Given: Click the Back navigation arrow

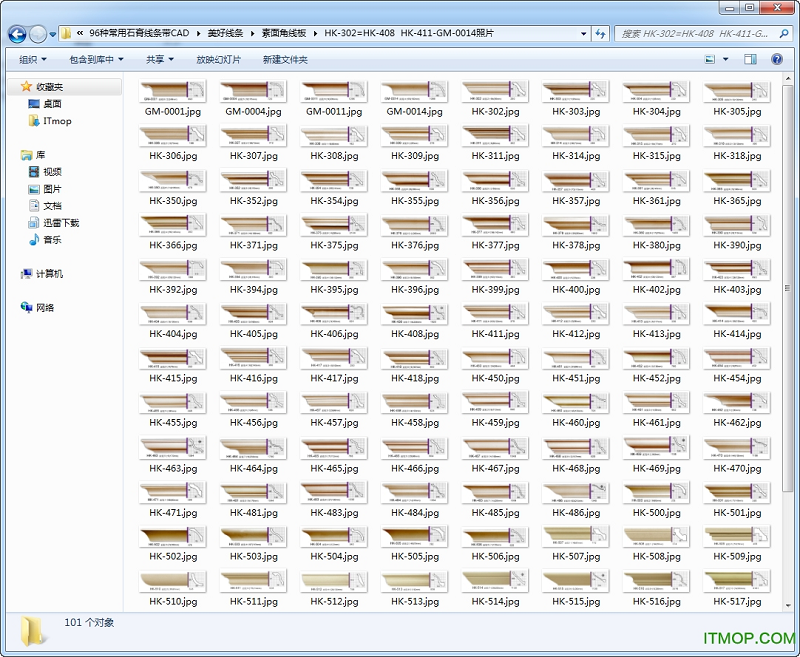Looking at the screenshot, I should (x=17, y=34).
